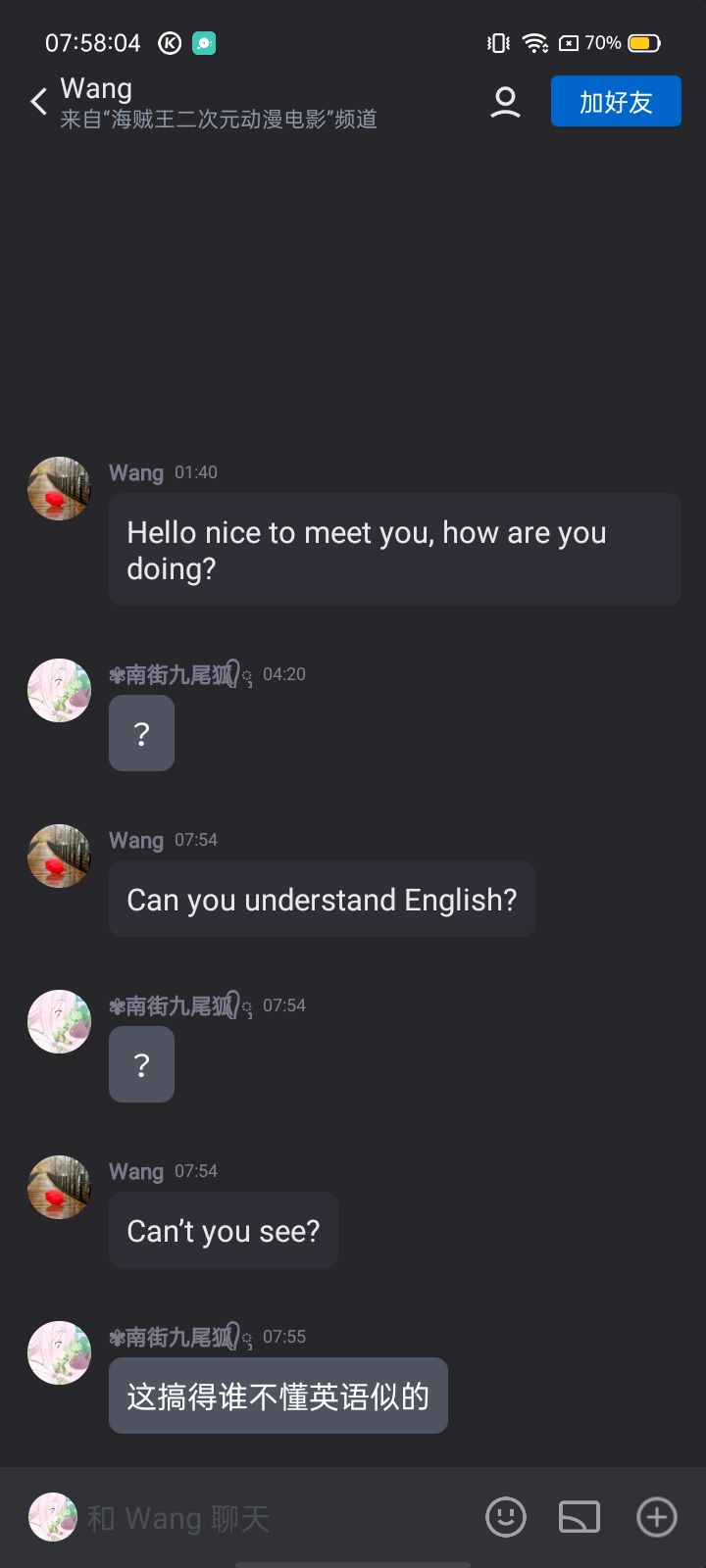Tap 南街九尾狐 avatar on the 07:55 message
Screen dimensions: 706x1568
(x=59, y=1352)
